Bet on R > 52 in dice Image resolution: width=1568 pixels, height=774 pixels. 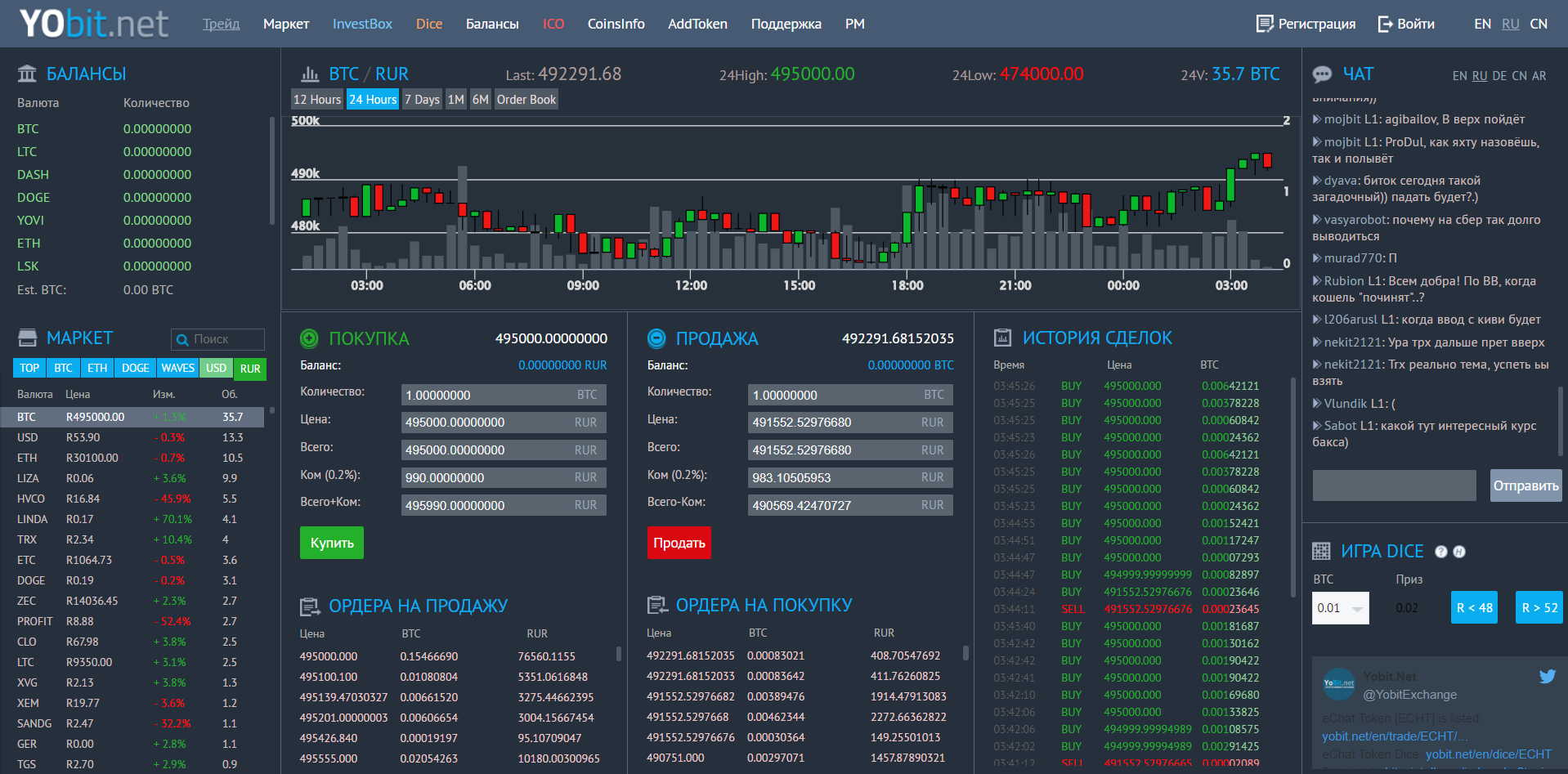tap(1539, 607)
